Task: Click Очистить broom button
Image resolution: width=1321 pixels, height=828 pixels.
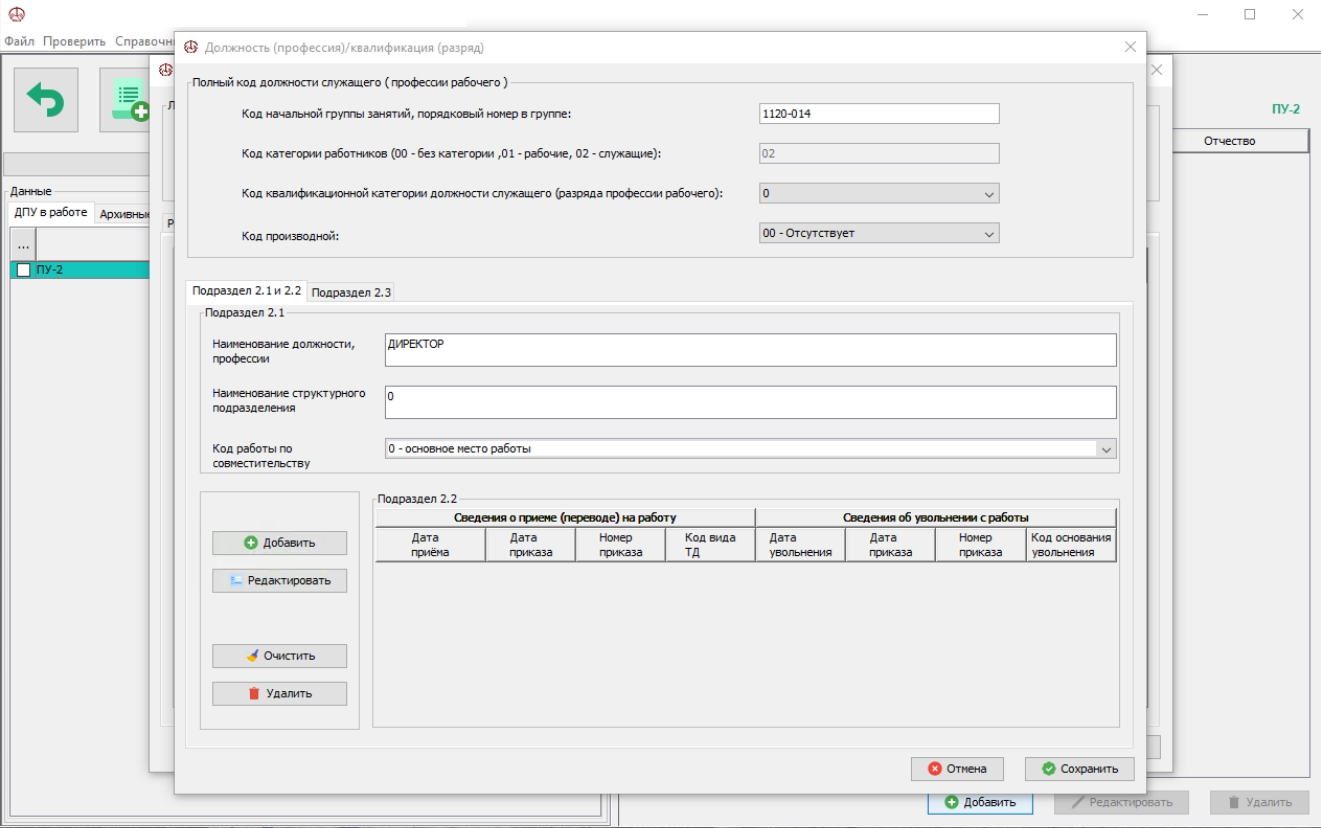Action: click(279, 656)
